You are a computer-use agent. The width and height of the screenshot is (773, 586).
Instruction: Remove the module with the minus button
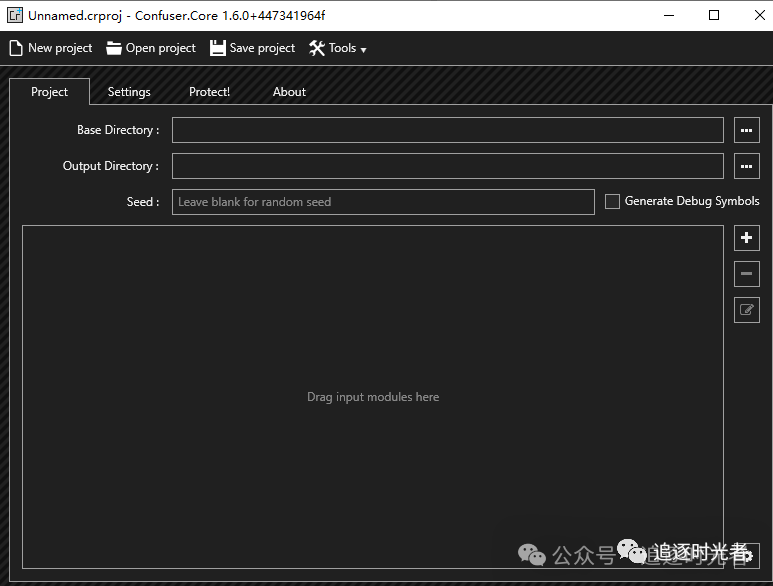coord(746,274)
